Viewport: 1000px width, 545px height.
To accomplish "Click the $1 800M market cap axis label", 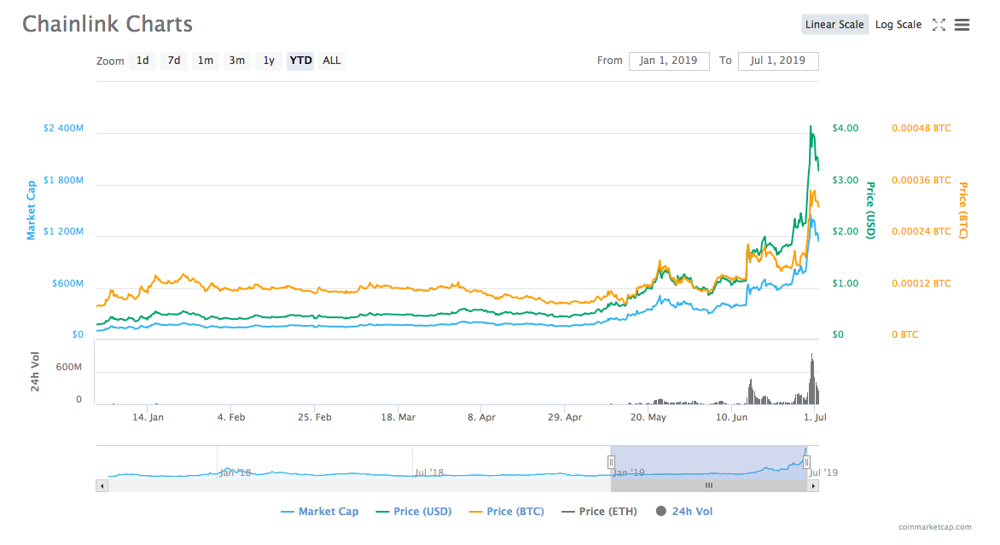I will coord(63,180).
